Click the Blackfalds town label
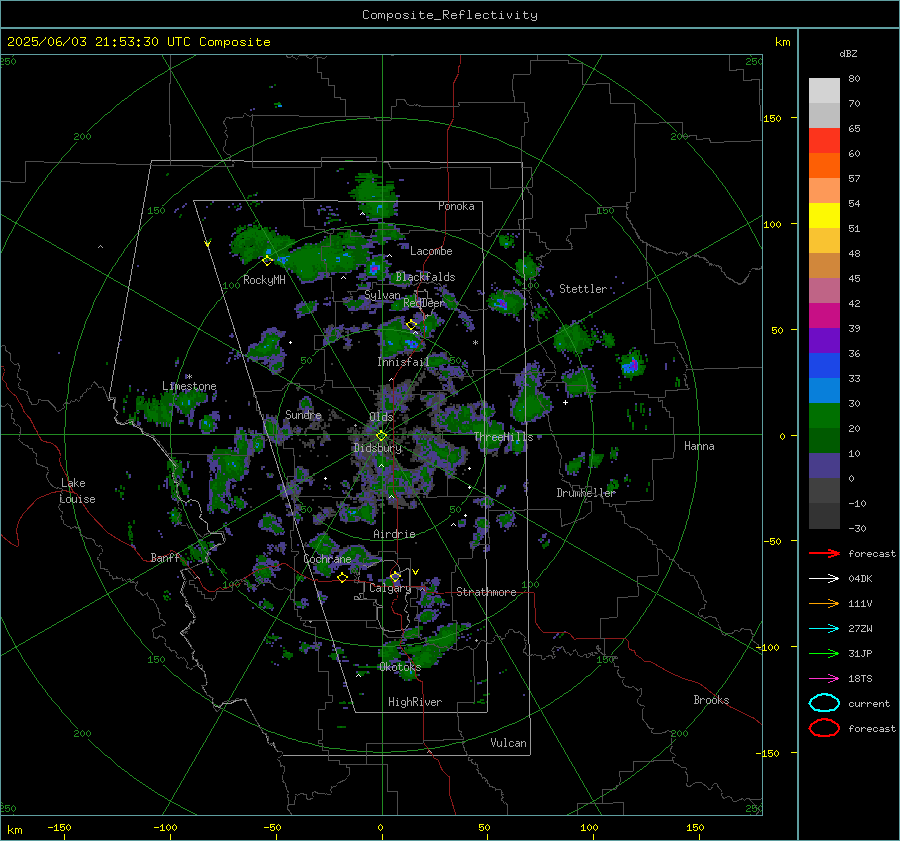 tap(425, 277)
